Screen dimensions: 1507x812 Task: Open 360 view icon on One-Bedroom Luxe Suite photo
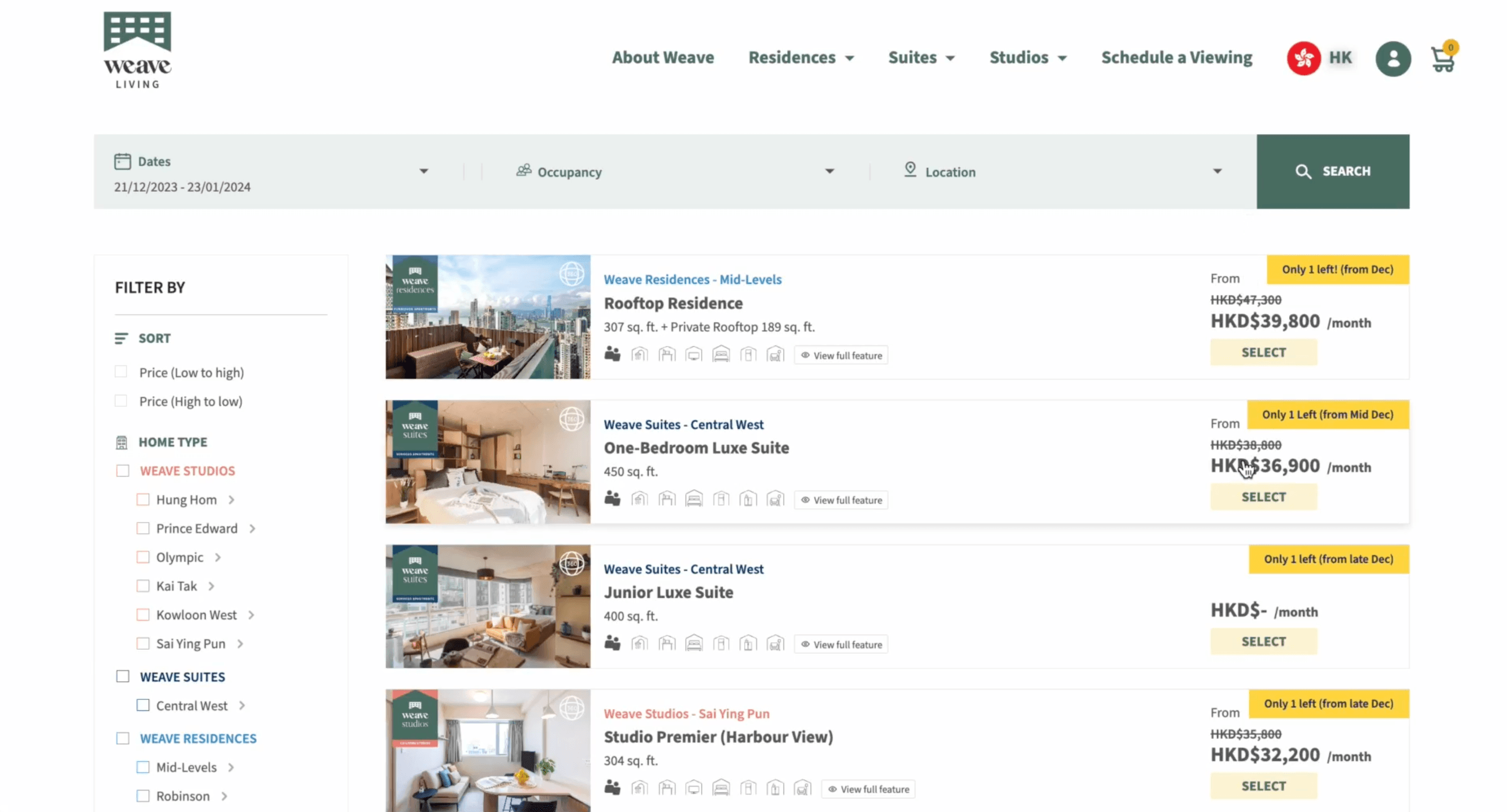(x=571, y=418)
